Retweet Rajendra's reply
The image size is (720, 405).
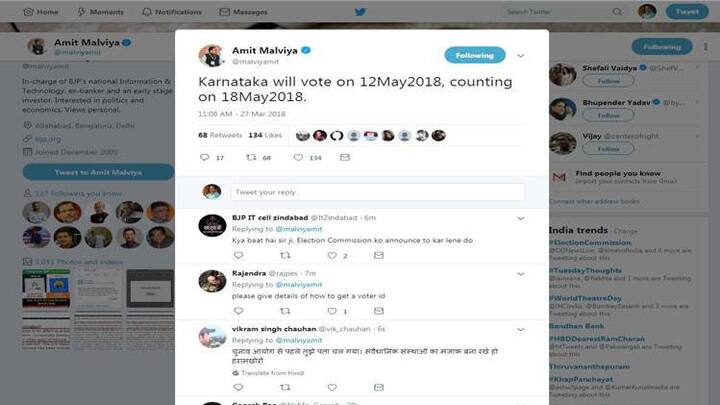tap(285, 311)
